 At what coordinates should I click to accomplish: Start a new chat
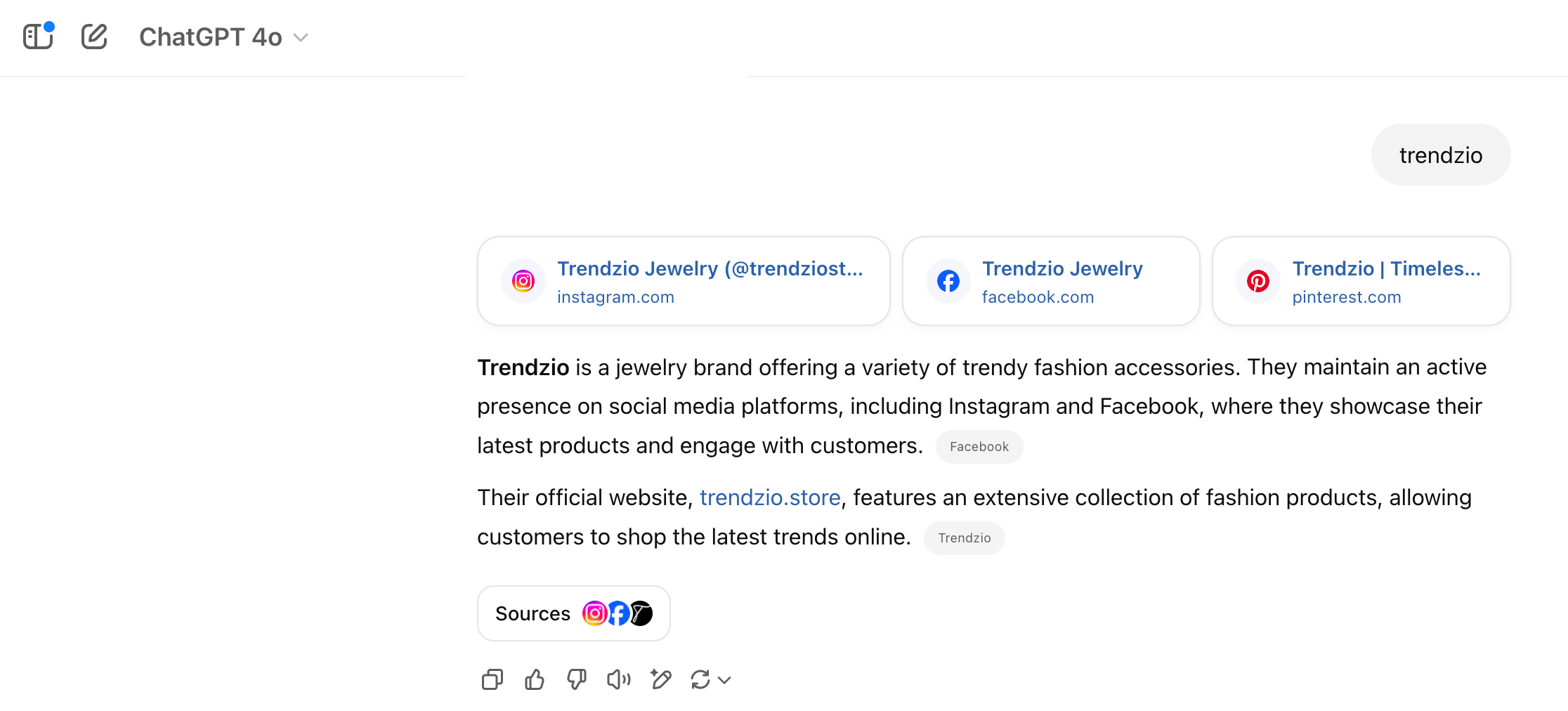click(94, 37)
